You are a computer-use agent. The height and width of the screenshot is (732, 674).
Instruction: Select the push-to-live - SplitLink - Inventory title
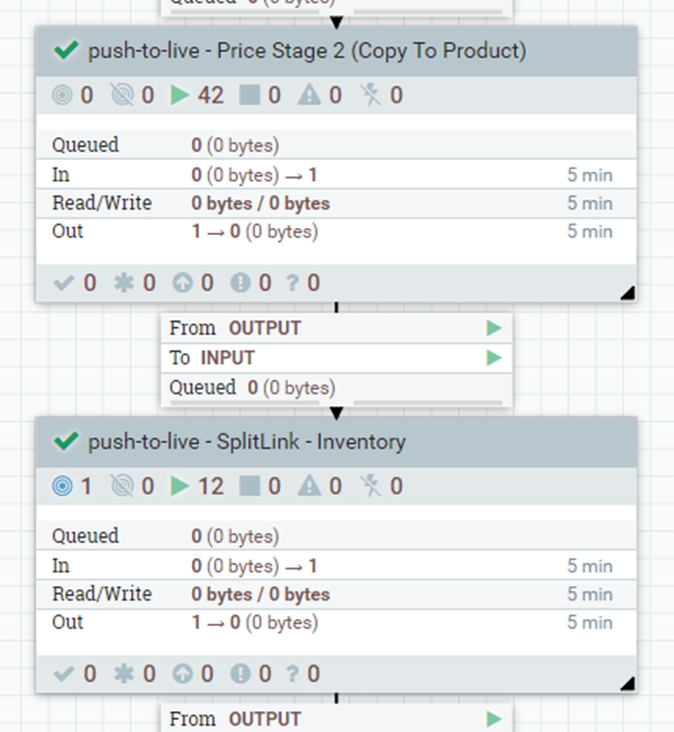246,441
